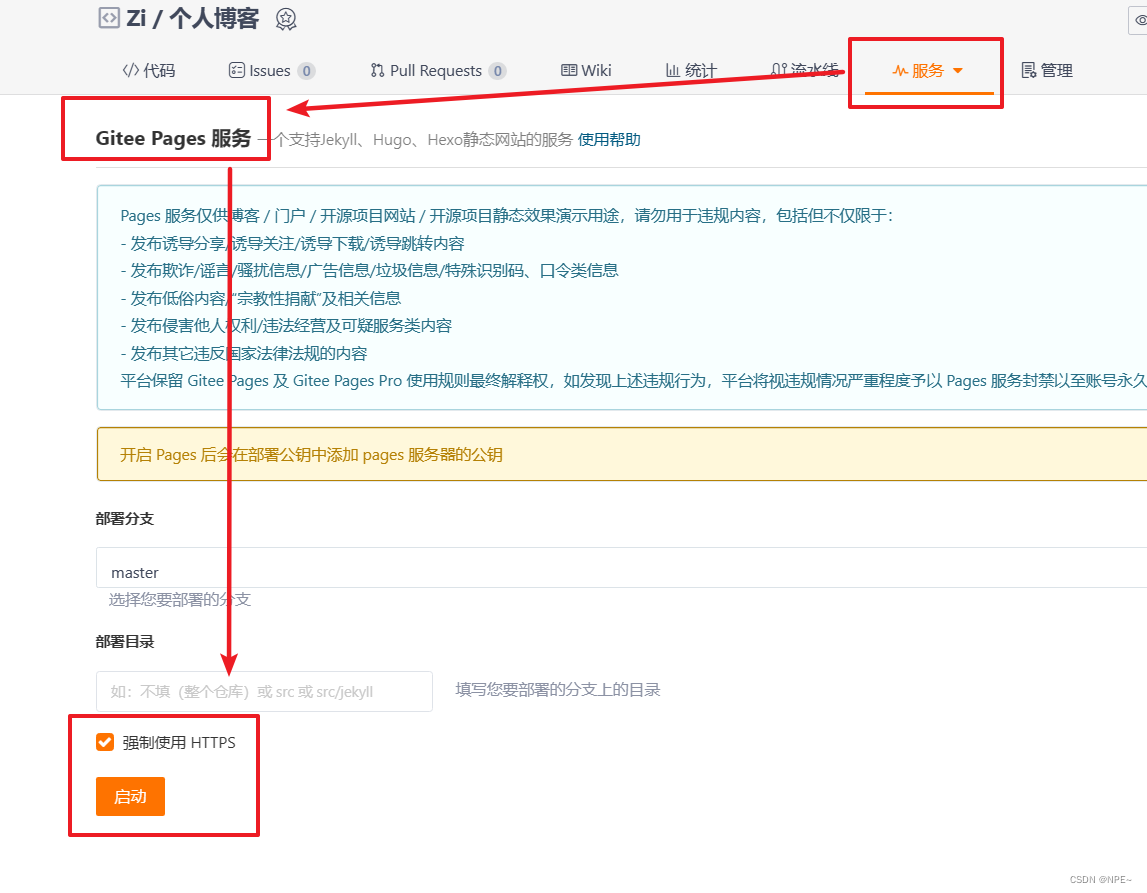Viewport: 1147px width, 893px height.
Task: Click the hint text 填写您要部署的分支上的目录
Action: coord(558,690)
